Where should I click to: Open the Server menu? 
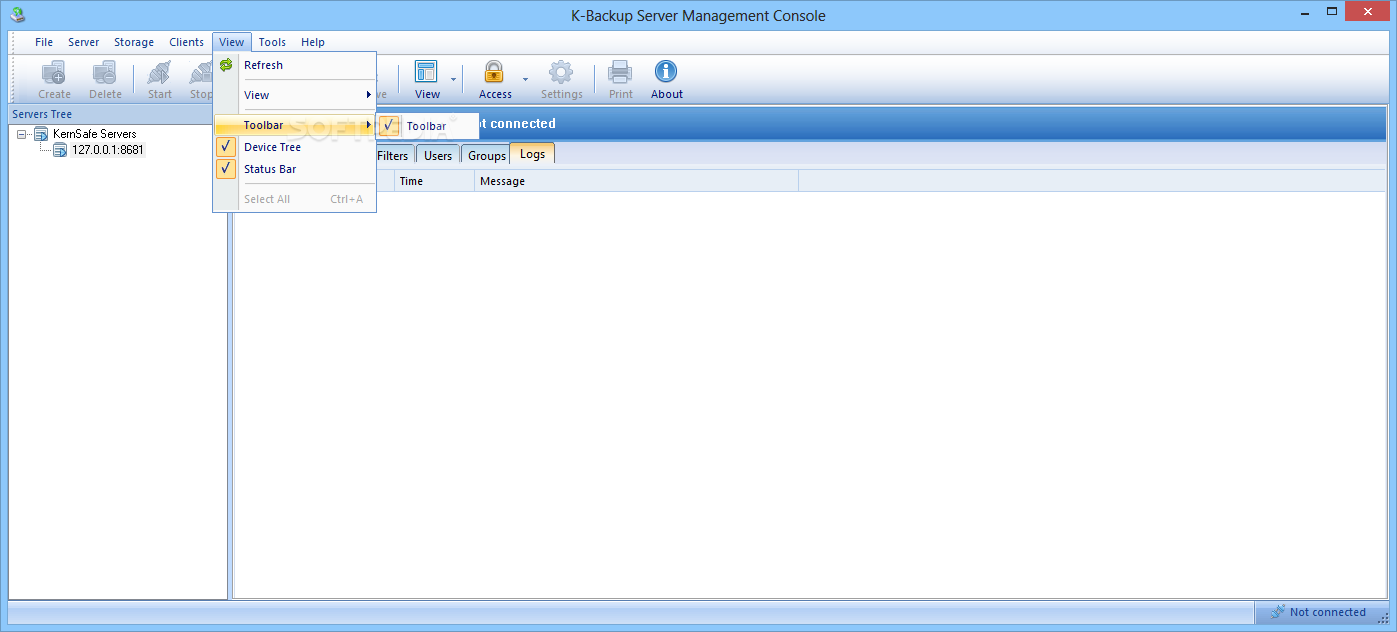(84, 42)
